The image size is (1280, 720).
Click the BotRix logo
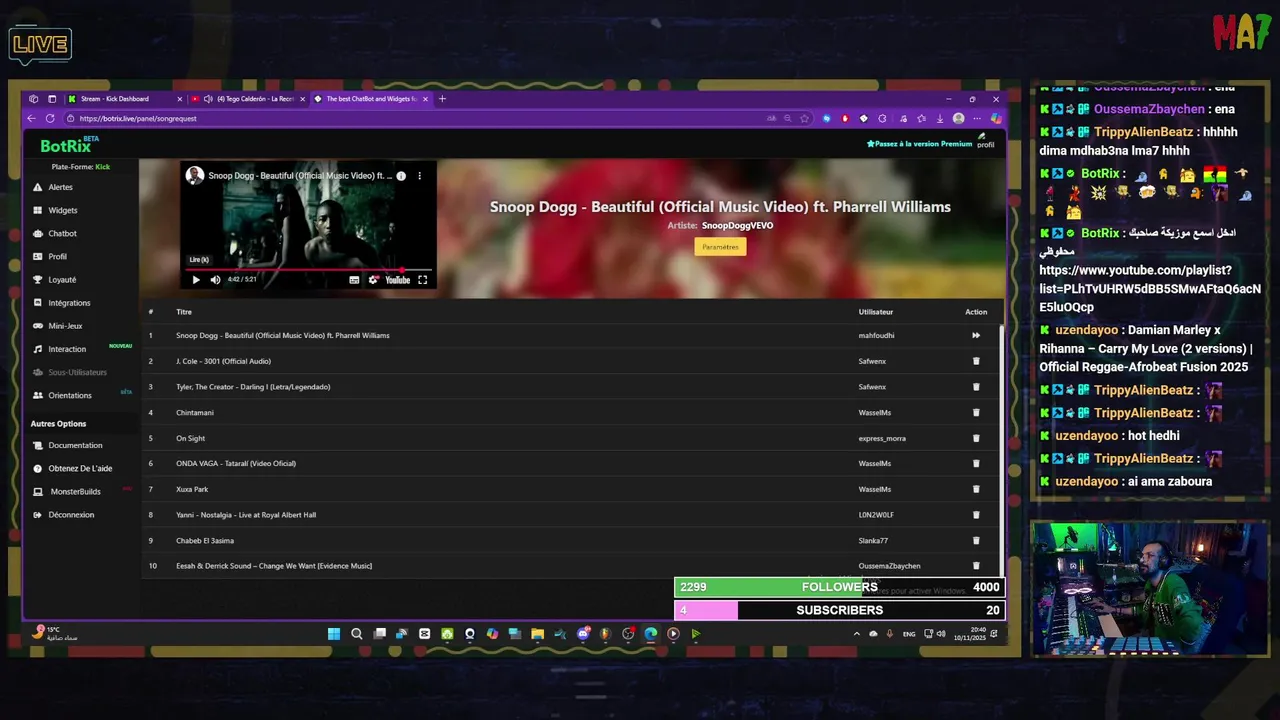pyautogui.click(x=68, y=145)
